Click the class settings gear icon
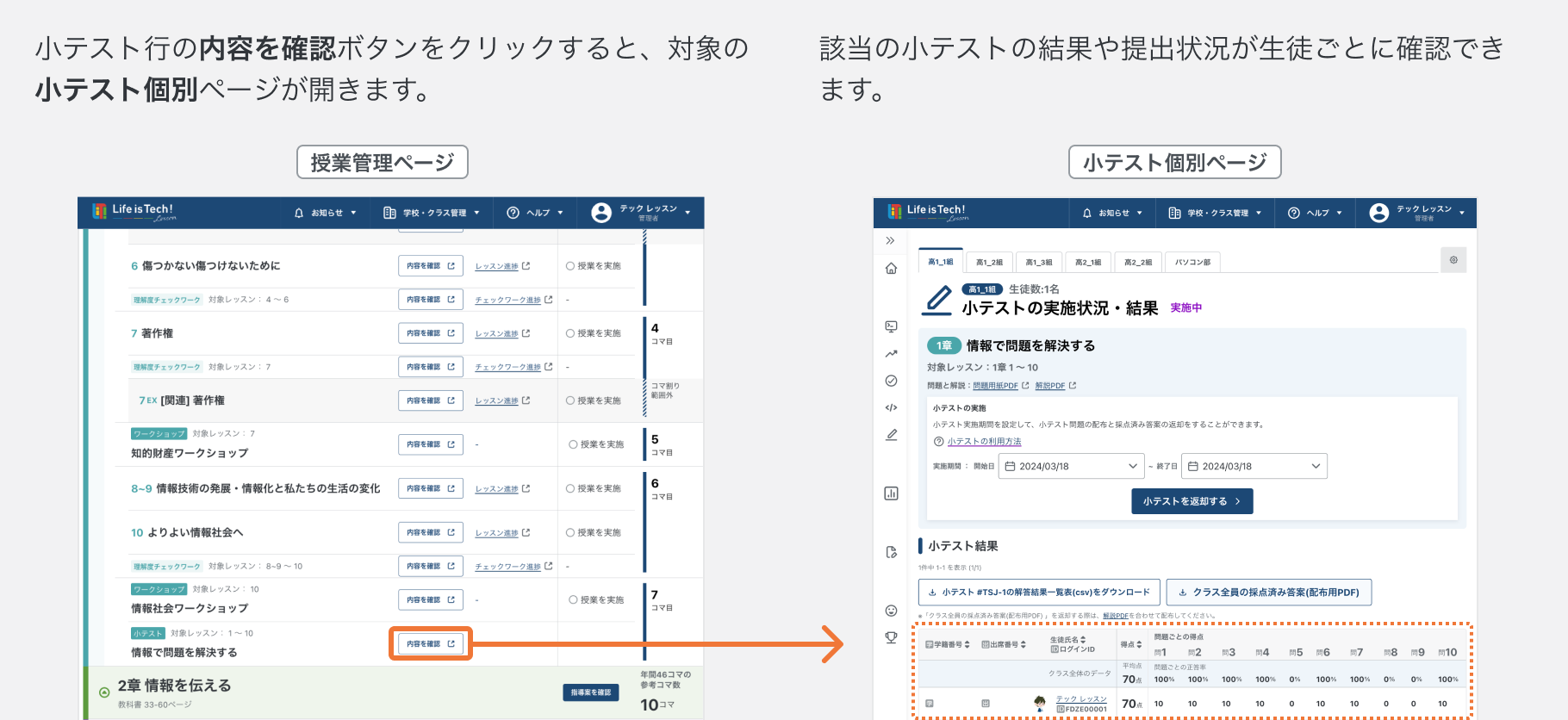Screen dimensions: 1568x720 click(x=1453, y=260)
